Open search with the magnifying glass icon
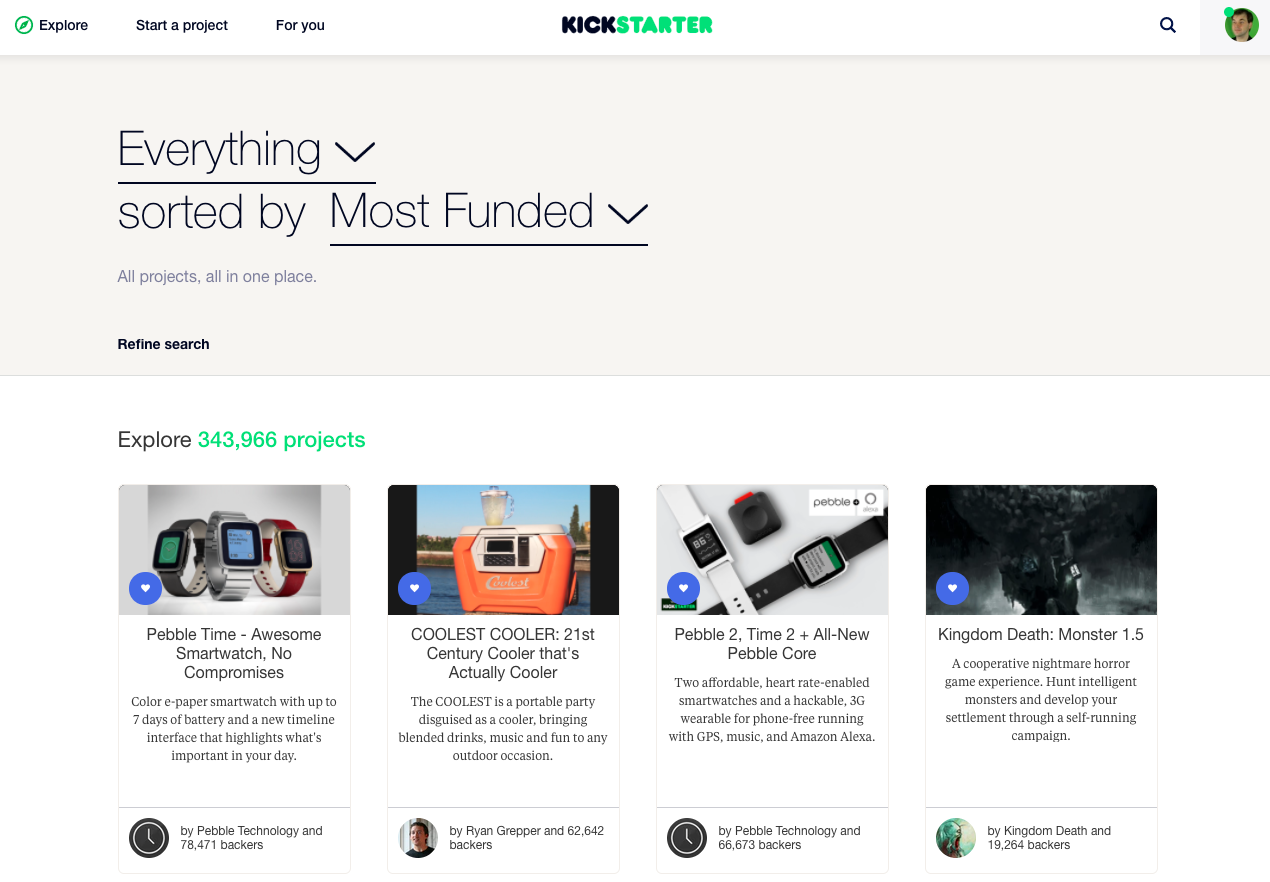This screenshot has width=1270, height=882. click(1168, 25)
